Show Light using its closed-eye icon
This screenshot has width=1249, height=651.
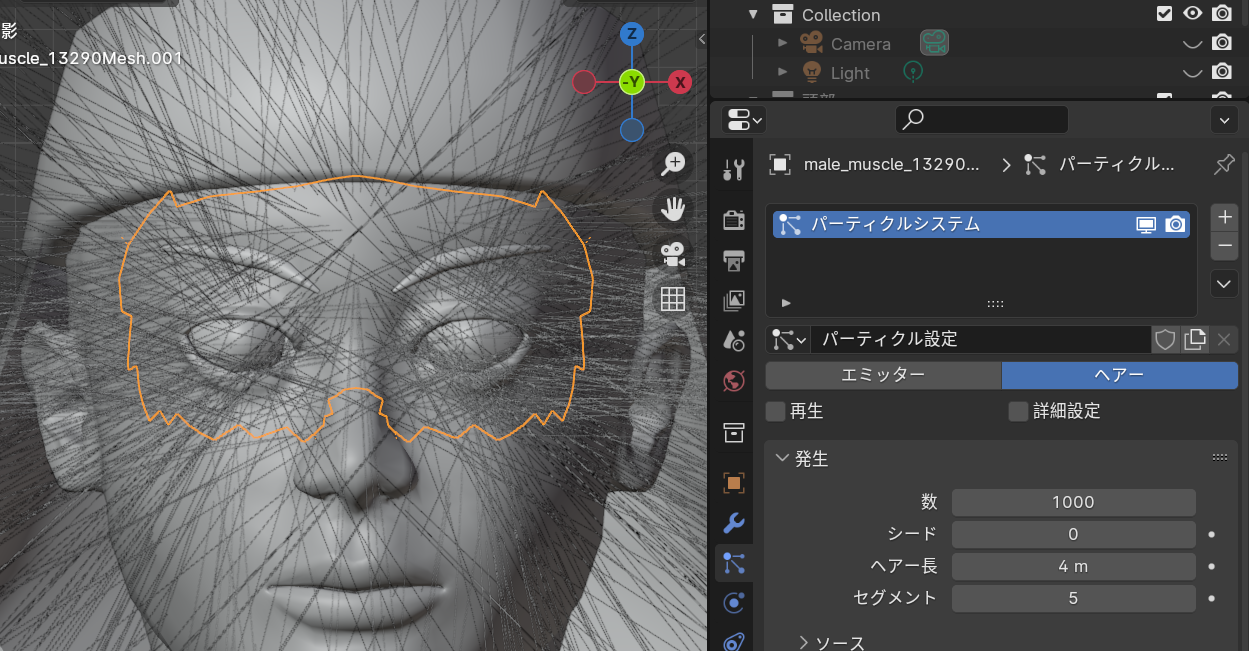[1192, 72]
